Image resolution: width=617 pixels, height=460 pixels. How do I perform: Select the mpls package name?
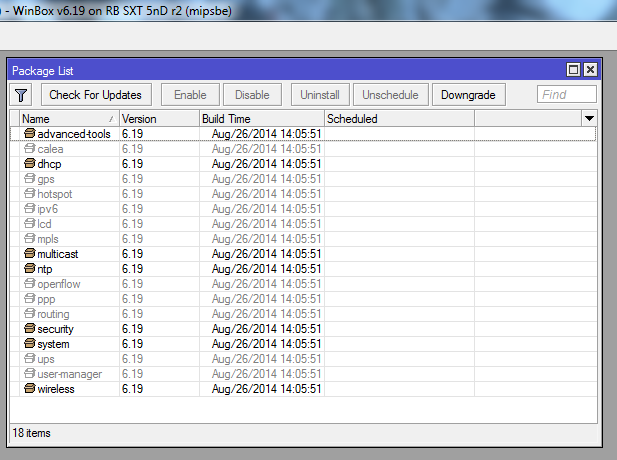point(48,239)
